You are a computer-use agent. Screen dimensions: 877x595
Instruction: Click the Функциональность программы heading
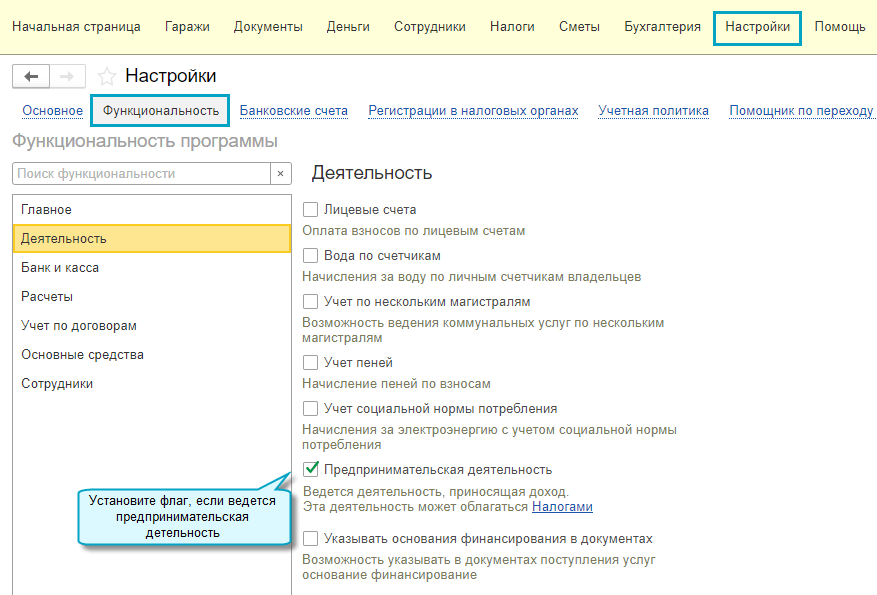(x=145, y=141)
